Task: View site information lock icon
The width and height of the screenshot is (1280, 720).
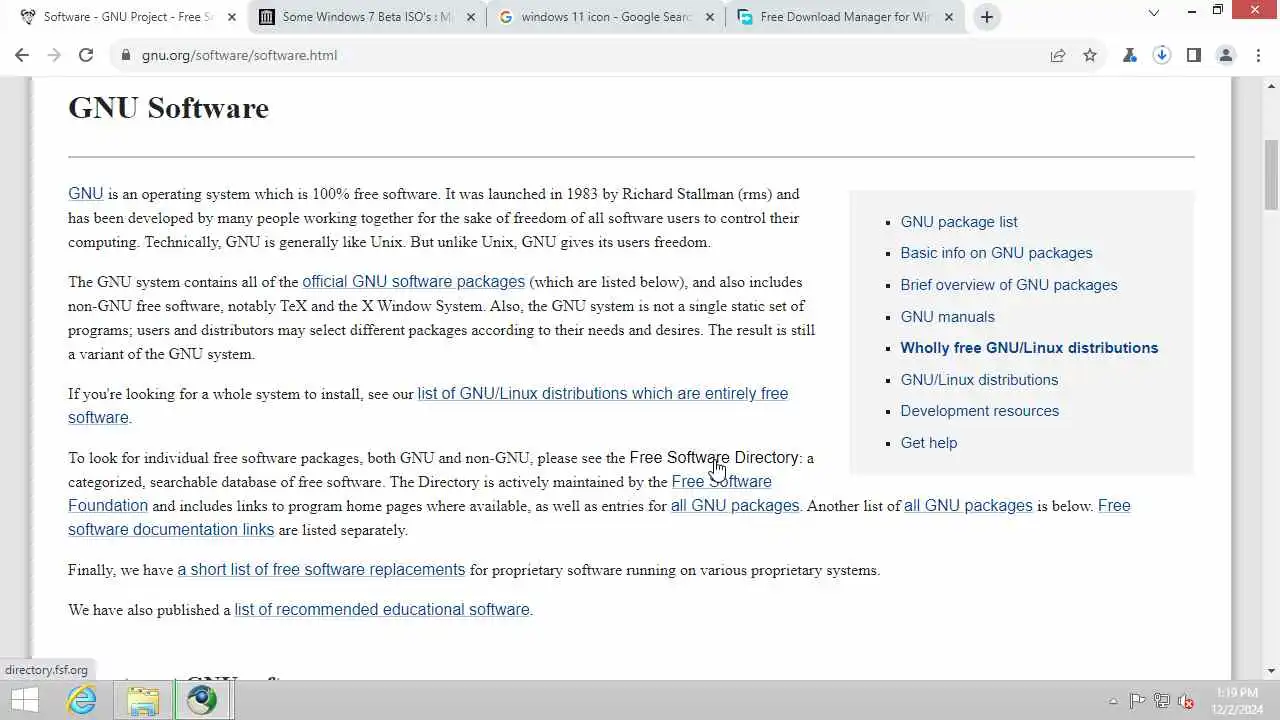Action: [x=126, y=55]
